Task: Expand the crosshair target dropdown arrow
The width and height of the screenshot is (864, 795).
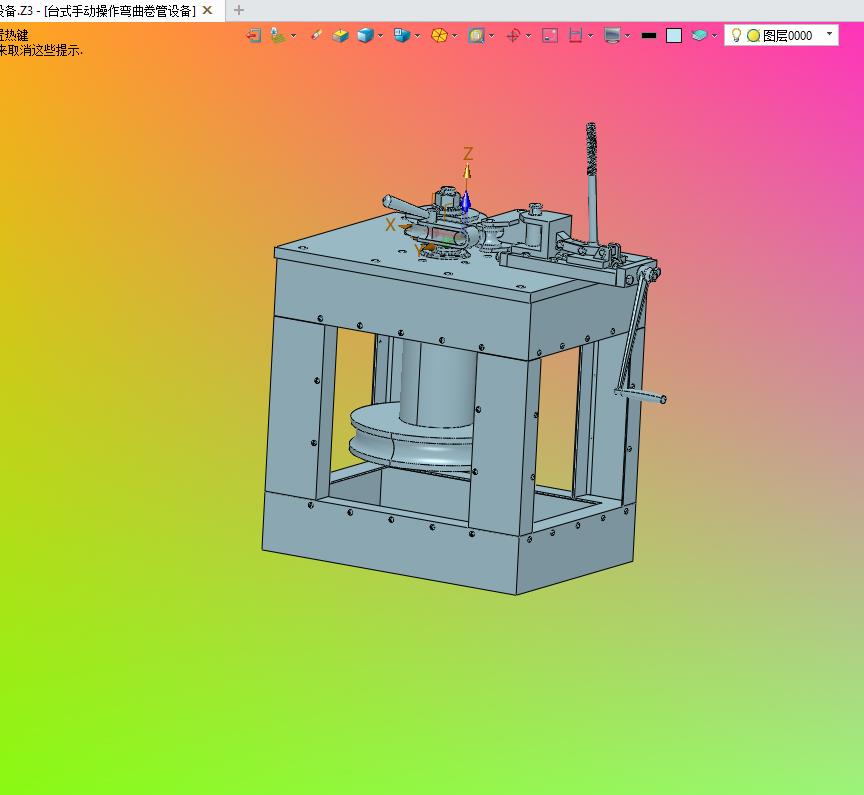Action: point(528,36)
